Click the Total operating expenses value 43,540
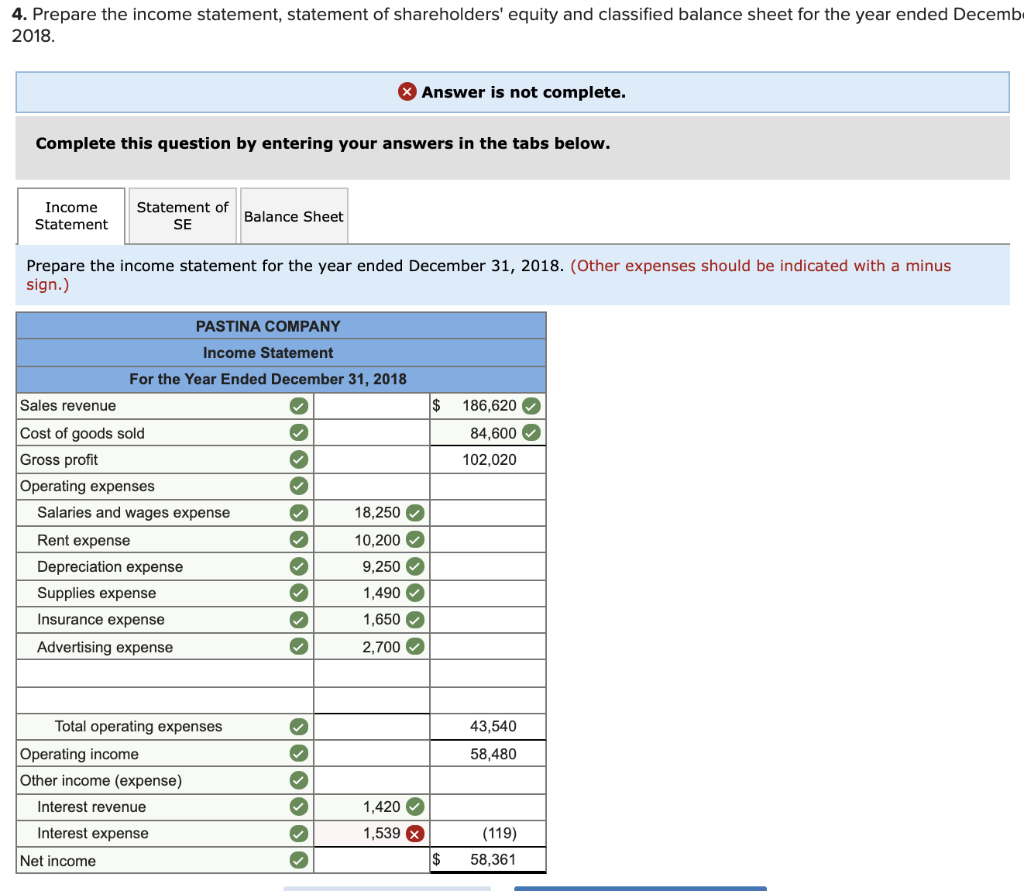Screen dimensions: 1024x891 point(493,726)
